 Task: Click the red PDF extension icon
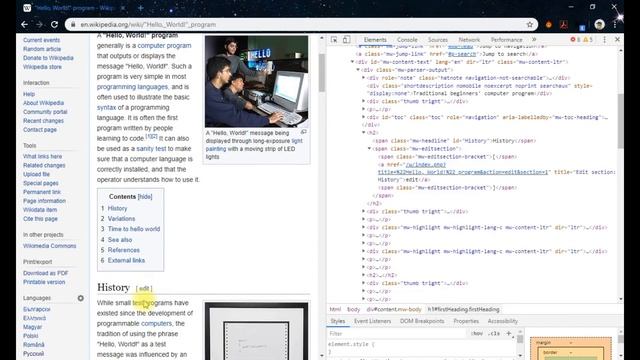(x=564, y=24)
